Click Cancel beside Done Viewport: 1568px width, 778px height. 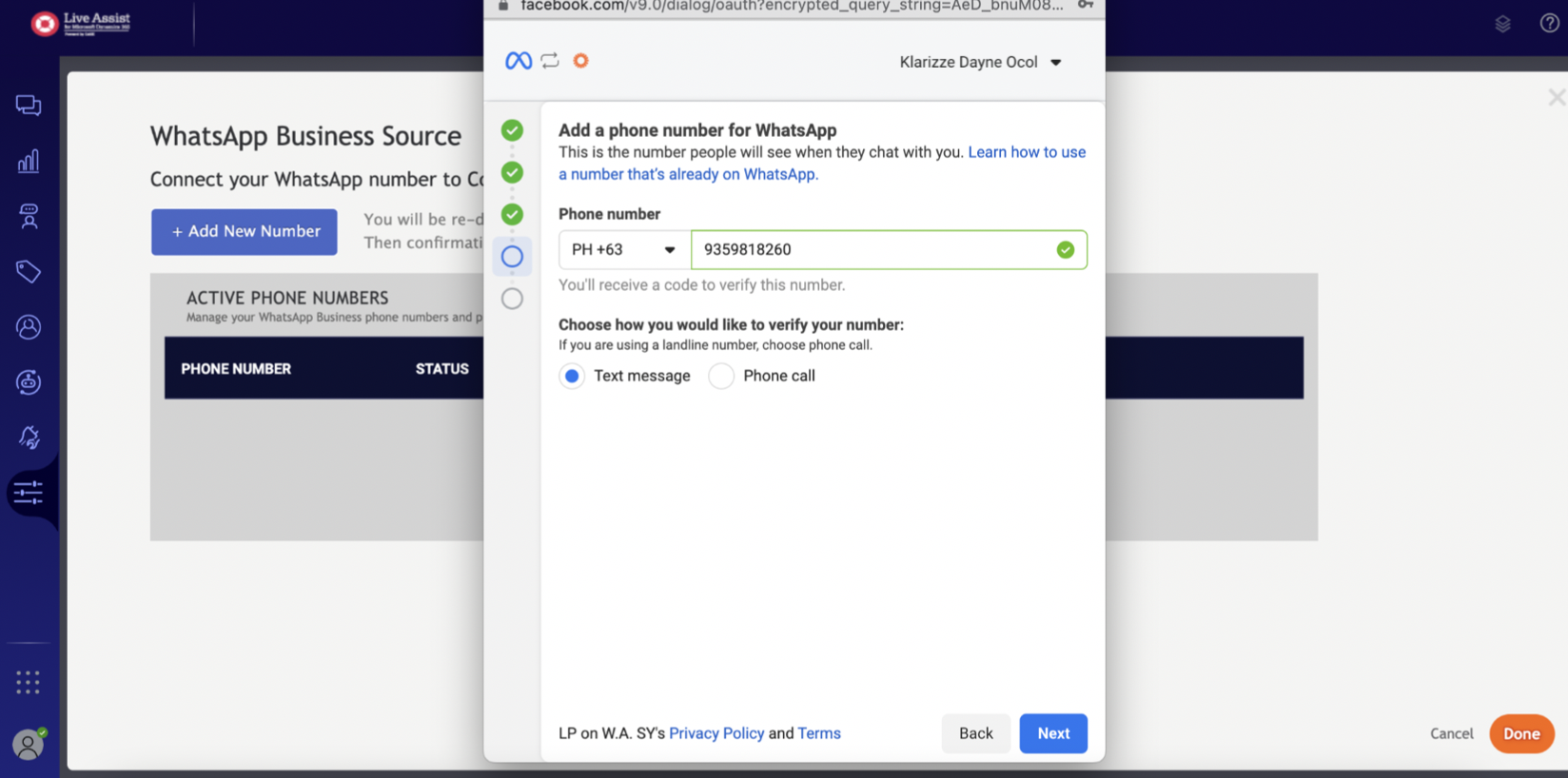click(x=1451, y=734)
